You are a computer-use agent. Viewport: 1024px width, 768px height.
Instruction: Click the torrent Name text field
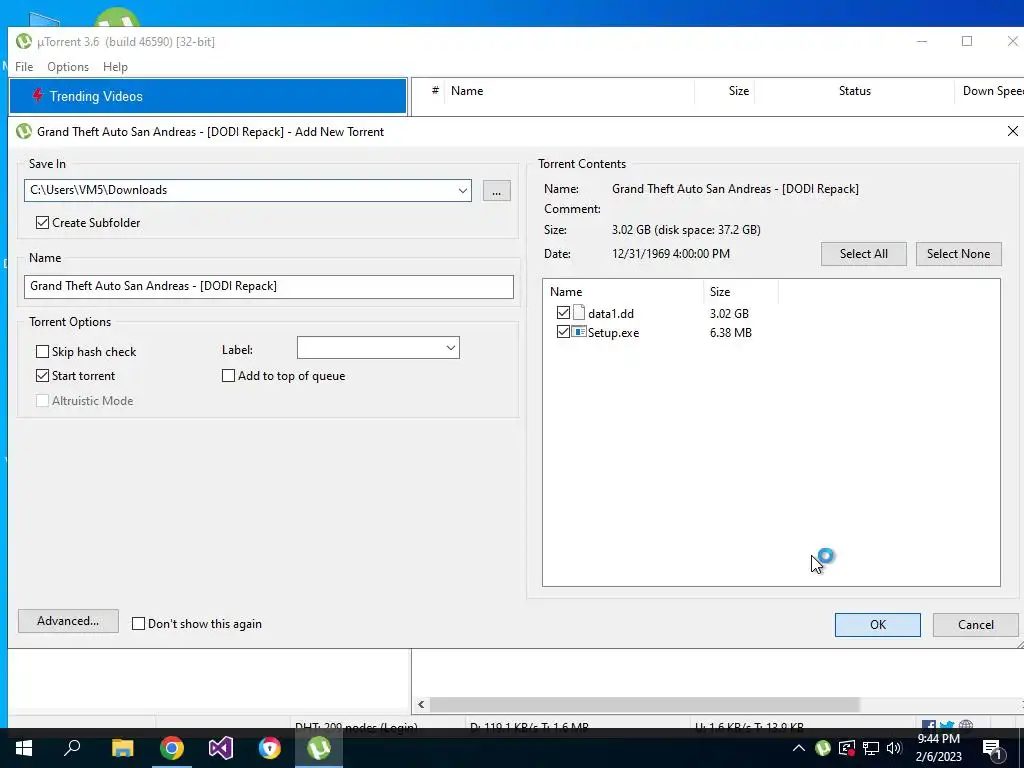point(268,286)
